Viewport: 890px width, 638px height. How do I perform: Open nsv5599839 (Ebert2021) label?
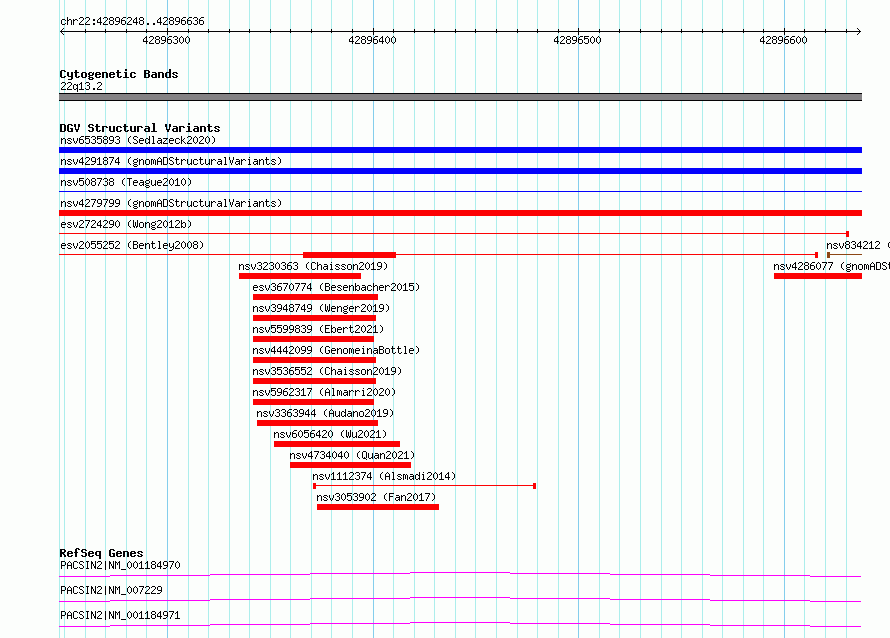[x=318, y=329]
